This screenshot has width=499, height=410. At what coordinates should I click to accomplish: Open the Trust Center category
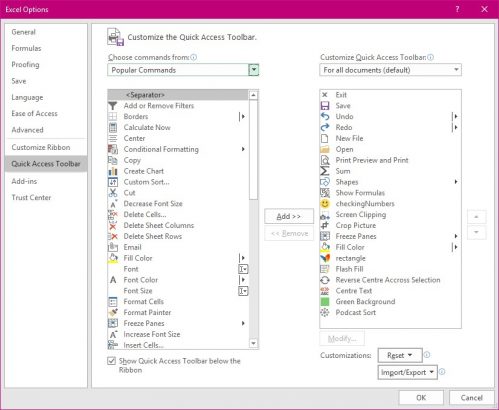(x=31, y=197)
